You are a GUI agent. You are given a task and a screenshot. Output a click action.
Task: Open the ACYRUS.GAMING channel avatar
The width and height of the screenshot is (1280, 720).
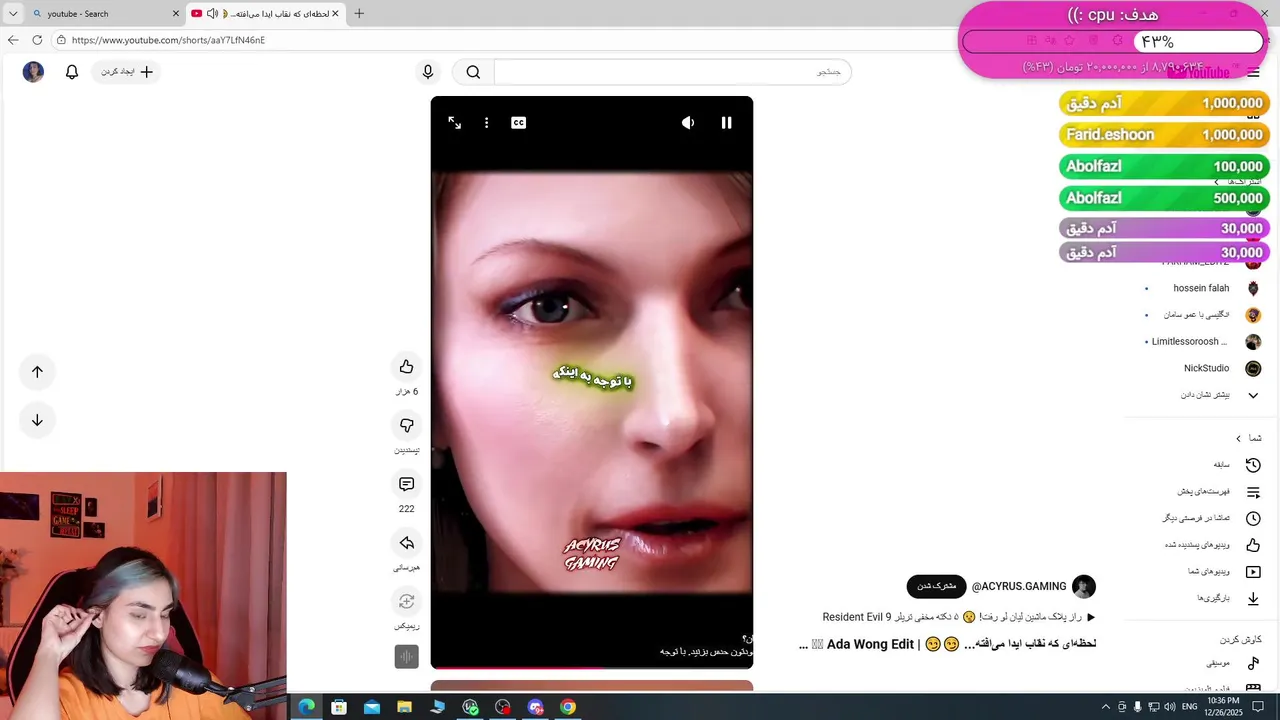click(1083, 587)
